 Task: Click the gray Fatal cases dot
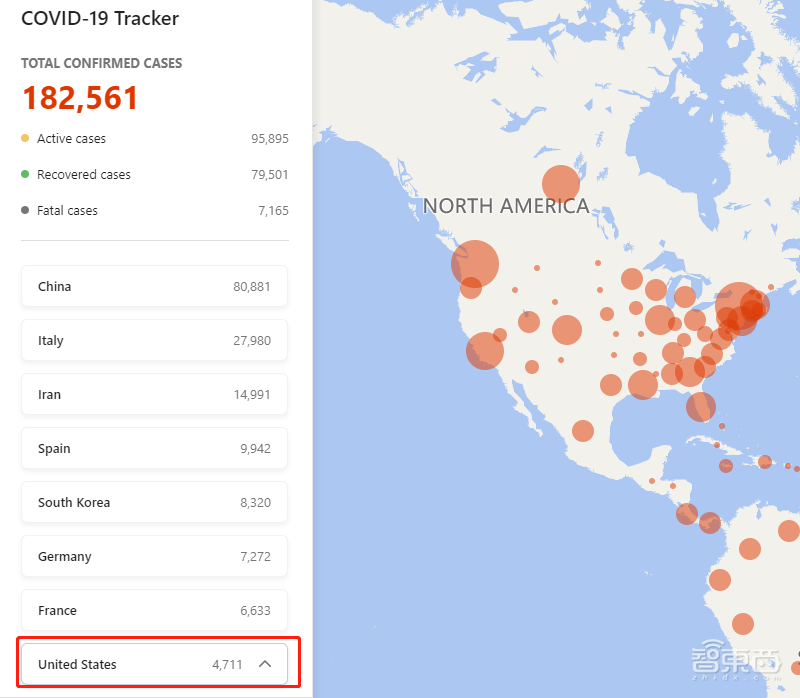coord(25,210)
